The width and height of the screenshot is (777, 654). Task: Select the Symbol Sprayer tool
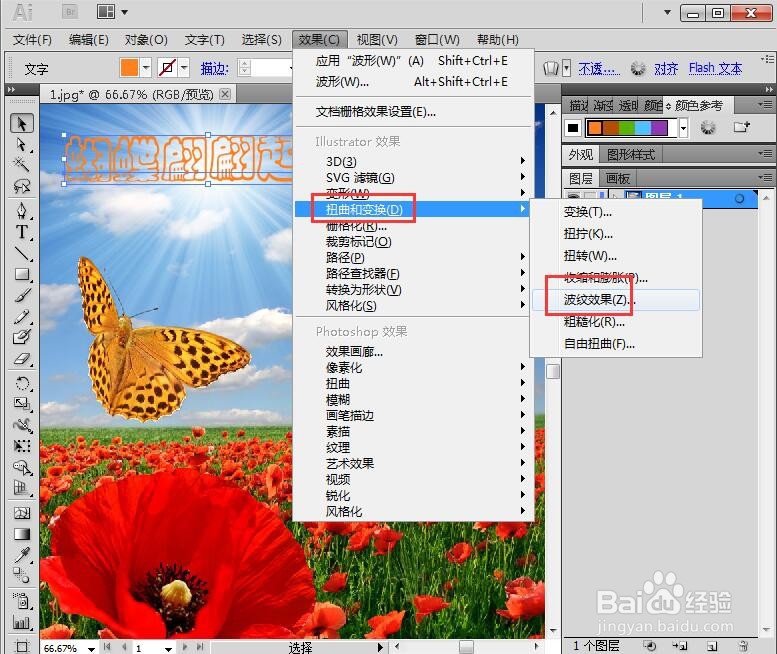[x=22, y=600]
